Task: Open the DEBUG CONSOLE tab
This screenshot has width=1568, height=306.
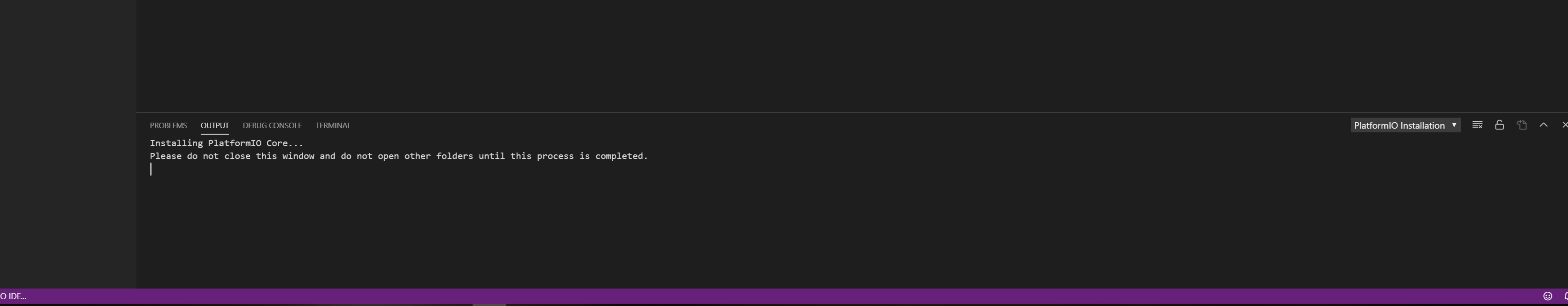Action: [272, 125]
